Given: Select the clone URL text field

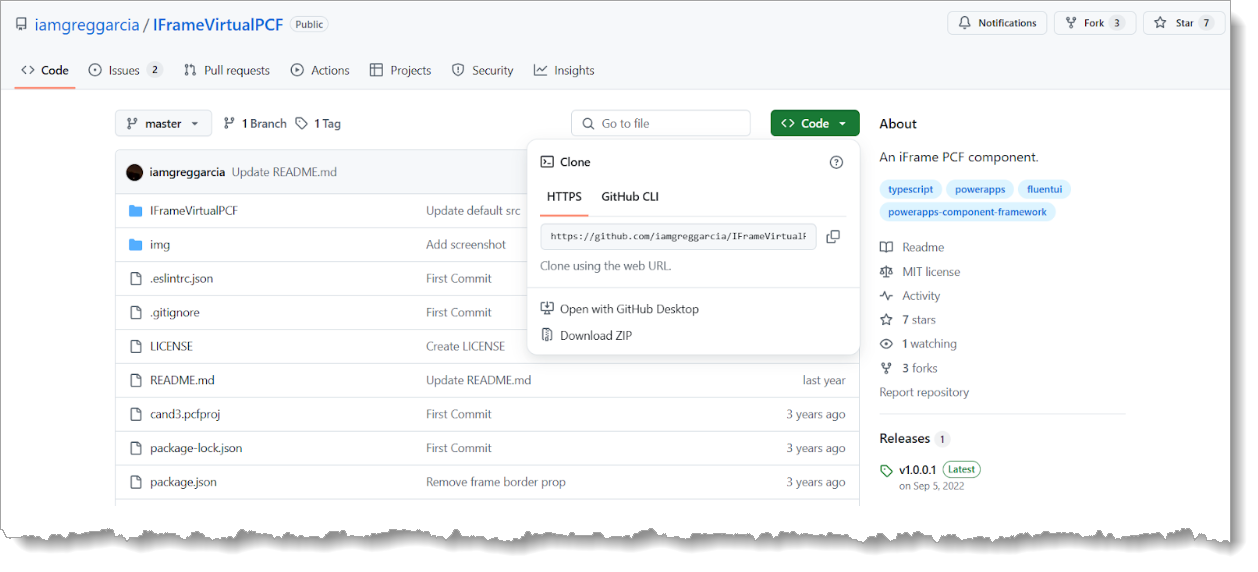Looking at the screenshot, I should click(x=678, y=236).
